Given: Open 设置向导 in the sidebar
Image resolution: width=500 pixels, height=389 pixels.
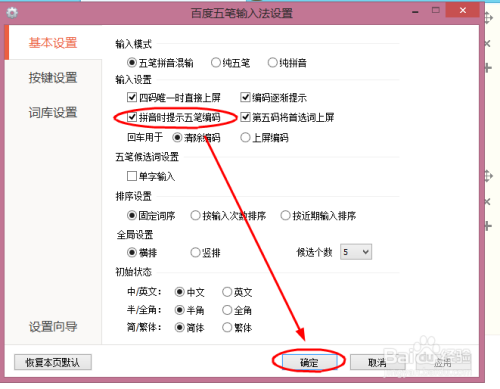Looking at the screenshot, I should (53, 327).
